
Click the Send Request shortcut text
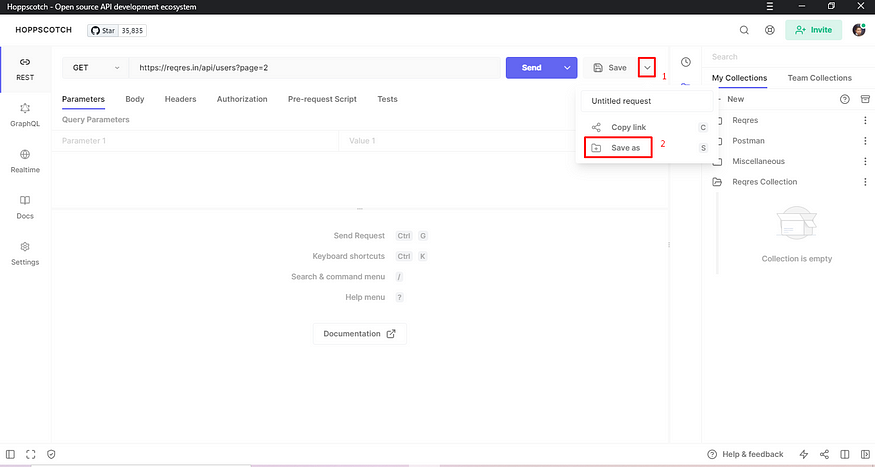pyautogui.click(x=359, y=236)
